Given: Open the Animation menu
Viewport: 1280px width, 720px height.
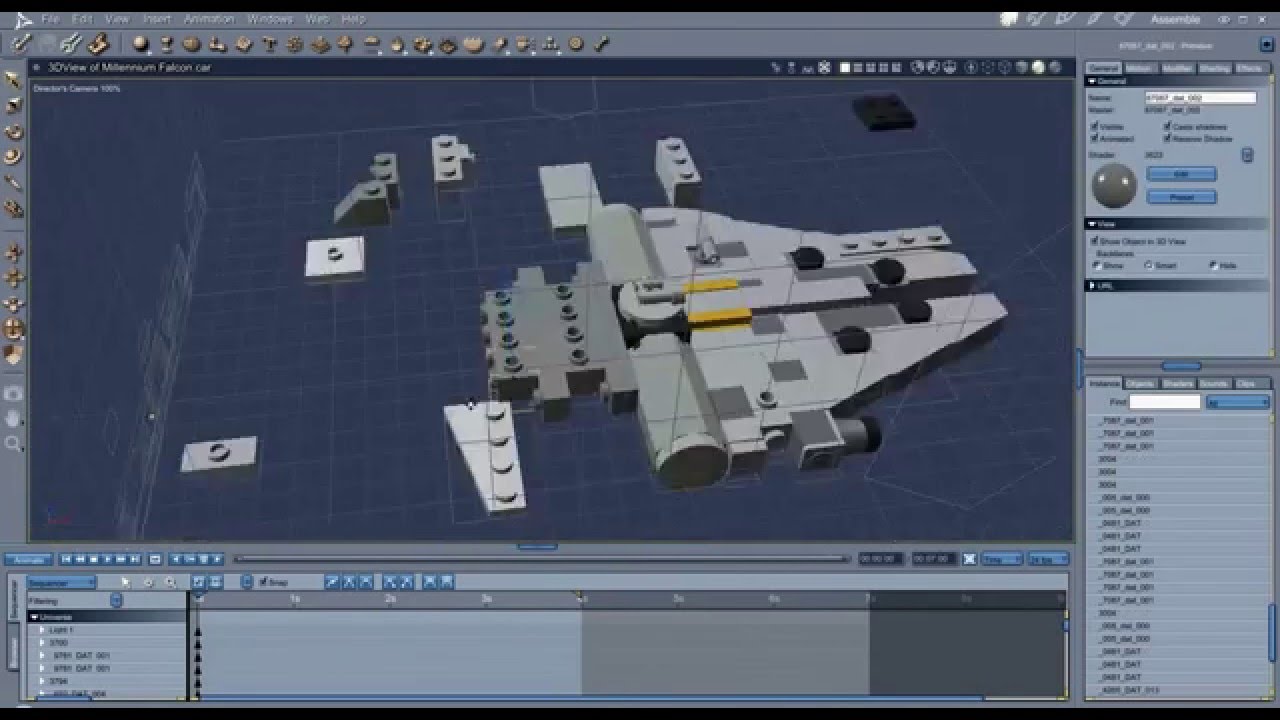Looking at the screenshot, I should [209, 19].
